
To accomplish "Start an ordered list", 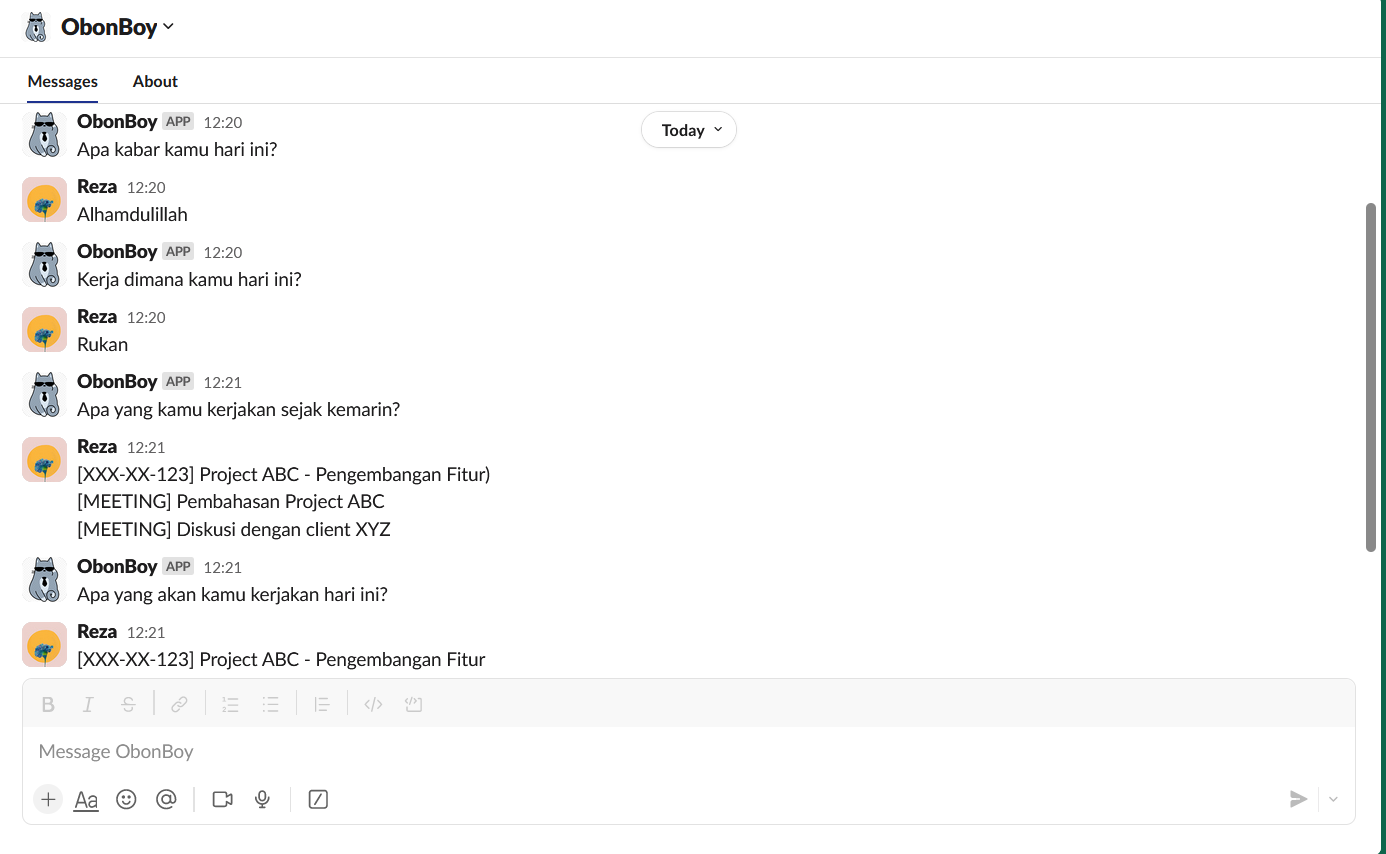I will click(230, 704).
